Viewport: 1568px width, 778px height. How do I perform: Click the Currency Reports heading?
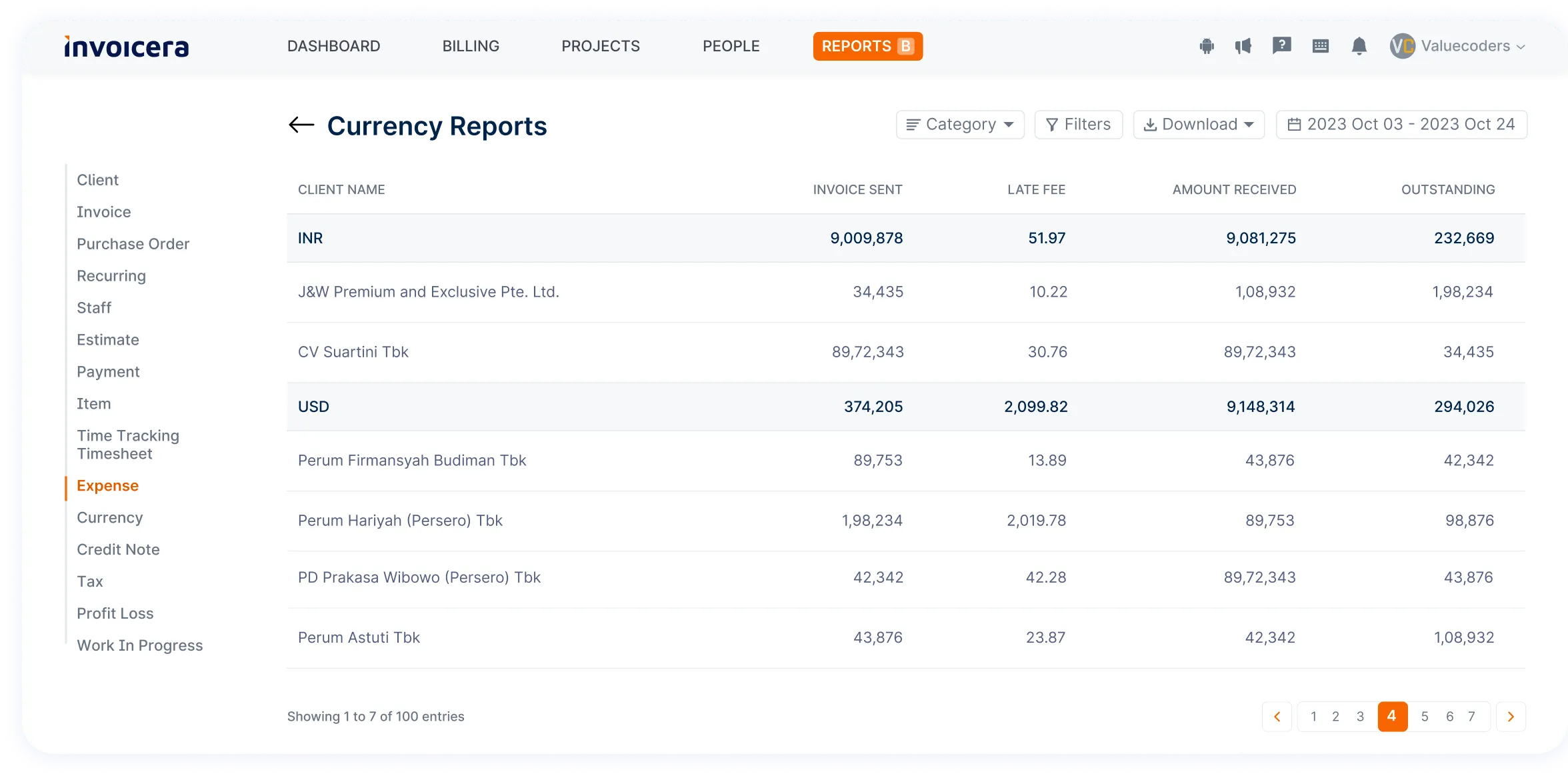[x=437, y=126]
